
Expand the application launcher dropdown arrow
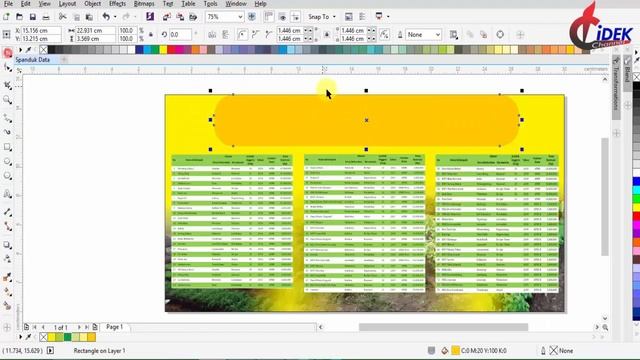pyautogui.click(x=388, y=17)
